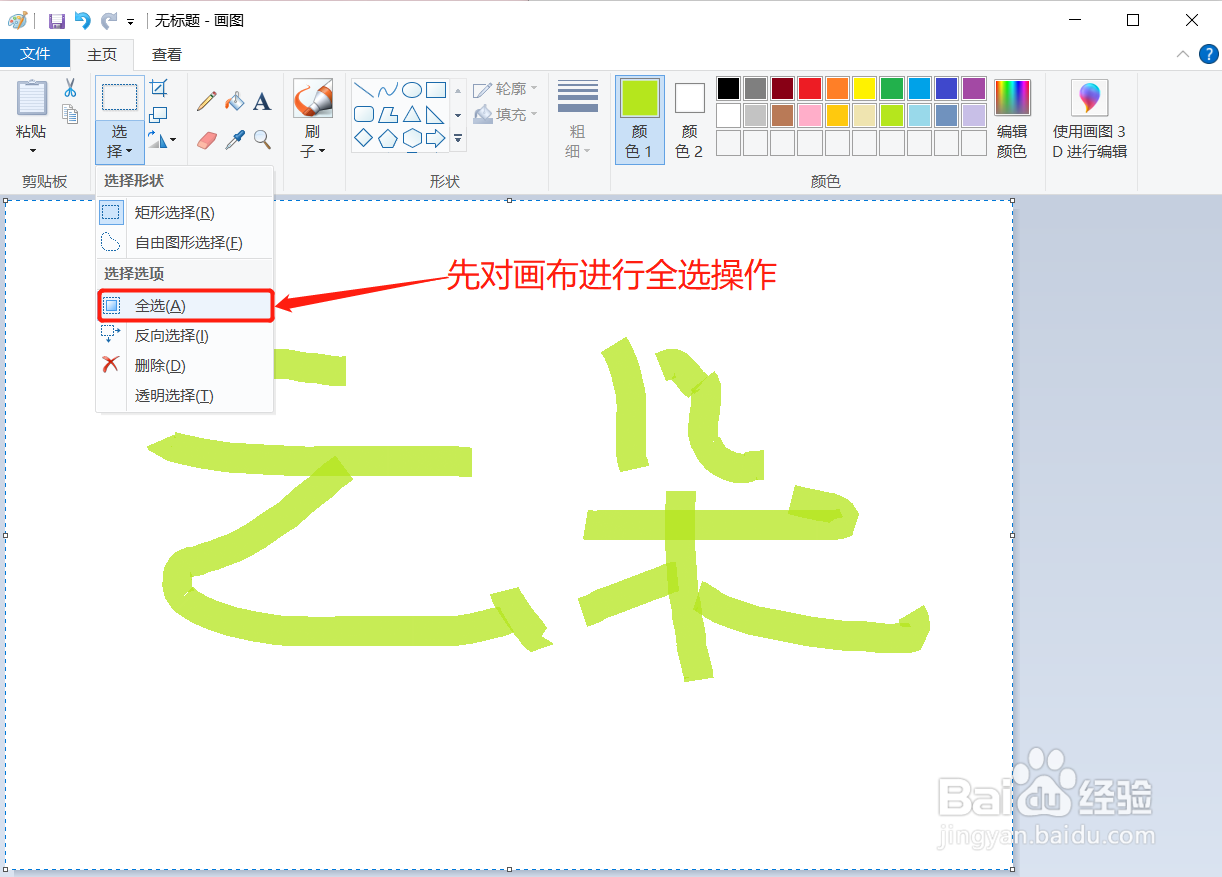Open the 轮廓 (Outline) dropdown
1222x877 pixels.
(x=505, y=88)
